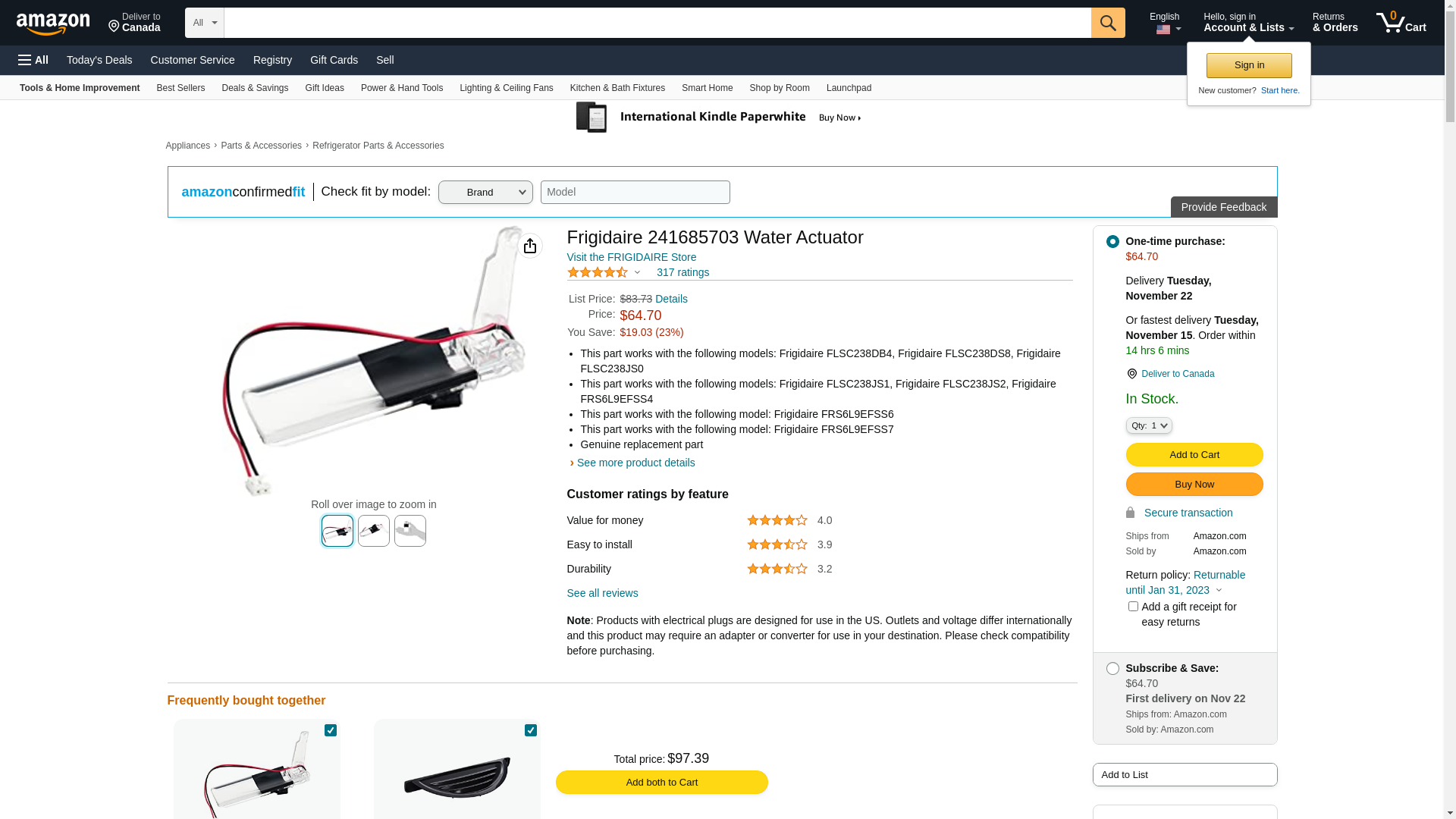This screenshot has width=1456, height=819.
Task: Open the Brand dropdown for model fit
Action: click(485, 193)
